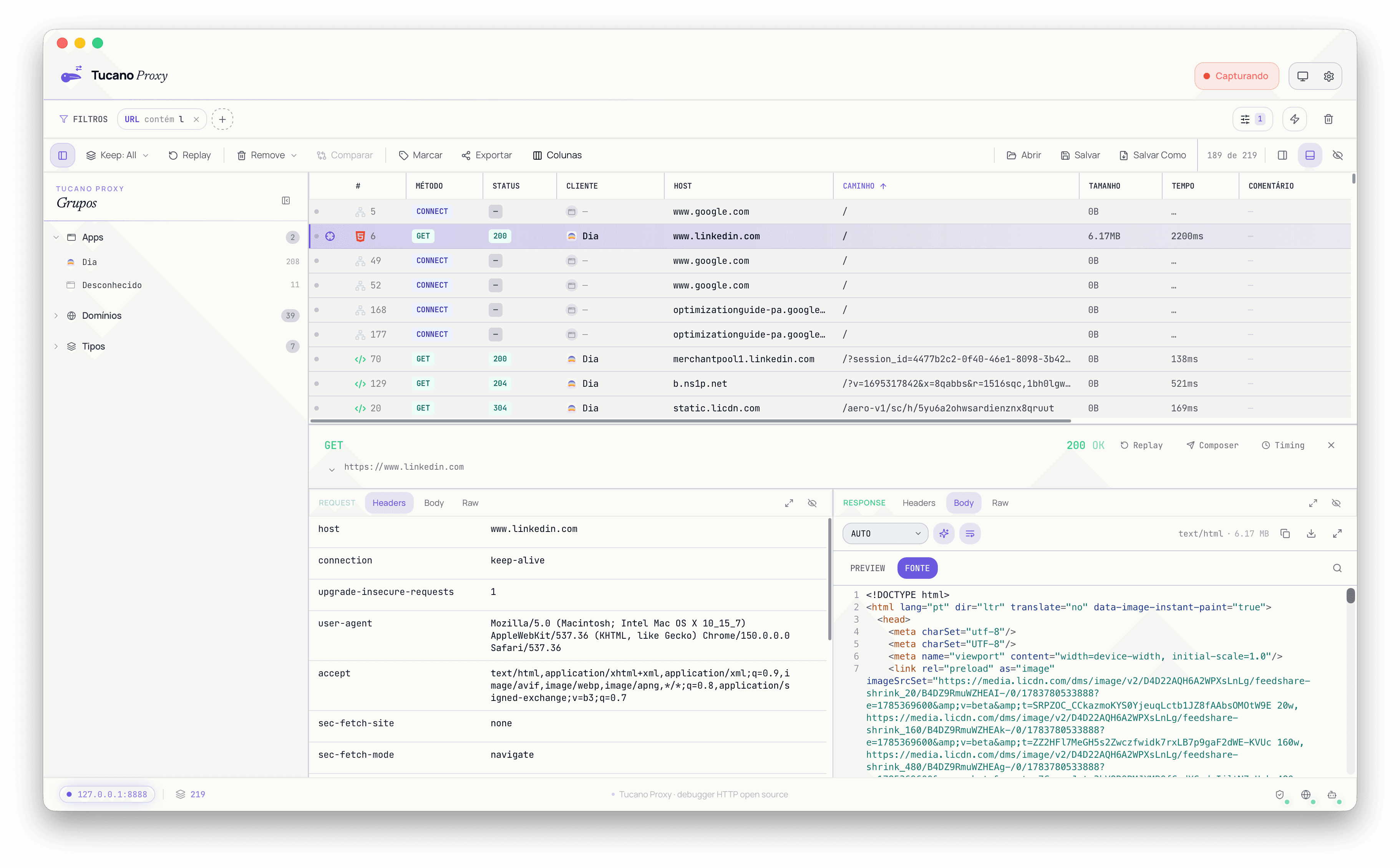Click the Replay toolbar button
Viewport: 1400px width, 868px height.
point(189,155)
